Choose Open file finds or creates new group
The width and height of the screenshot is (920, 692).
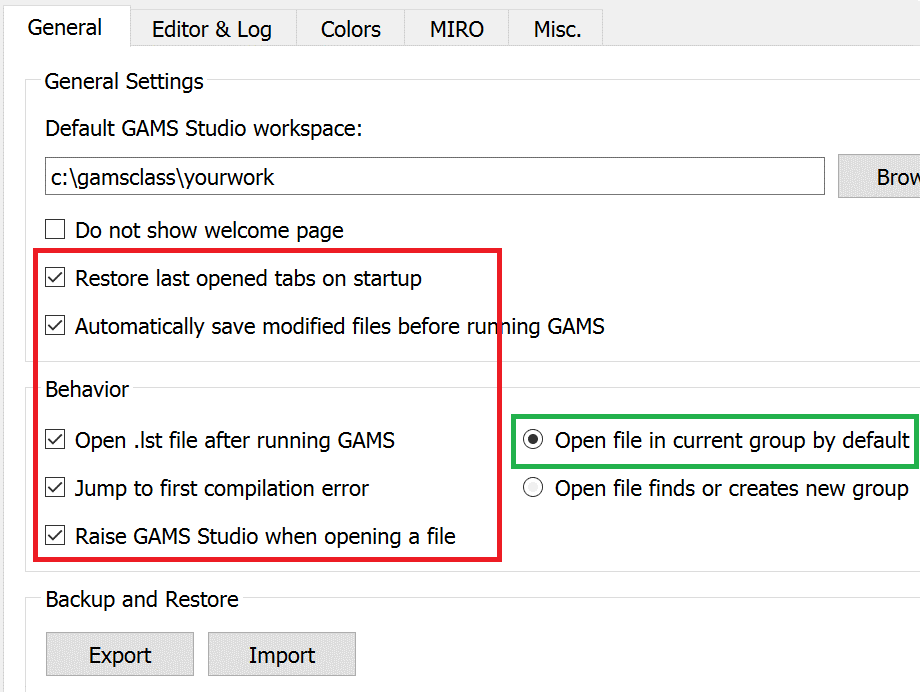[x=534, y=488]
